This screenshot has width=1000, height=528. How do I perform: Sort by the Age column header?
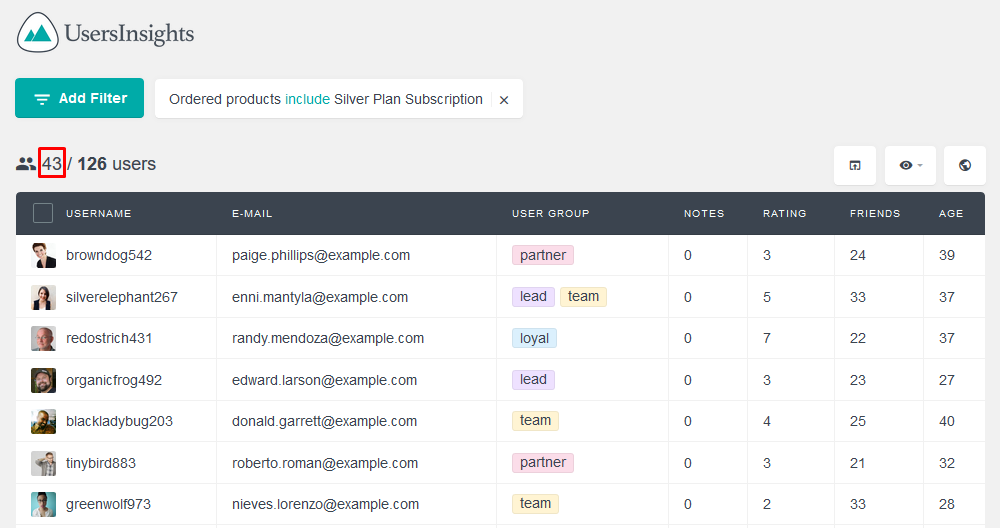pos(951,214)
